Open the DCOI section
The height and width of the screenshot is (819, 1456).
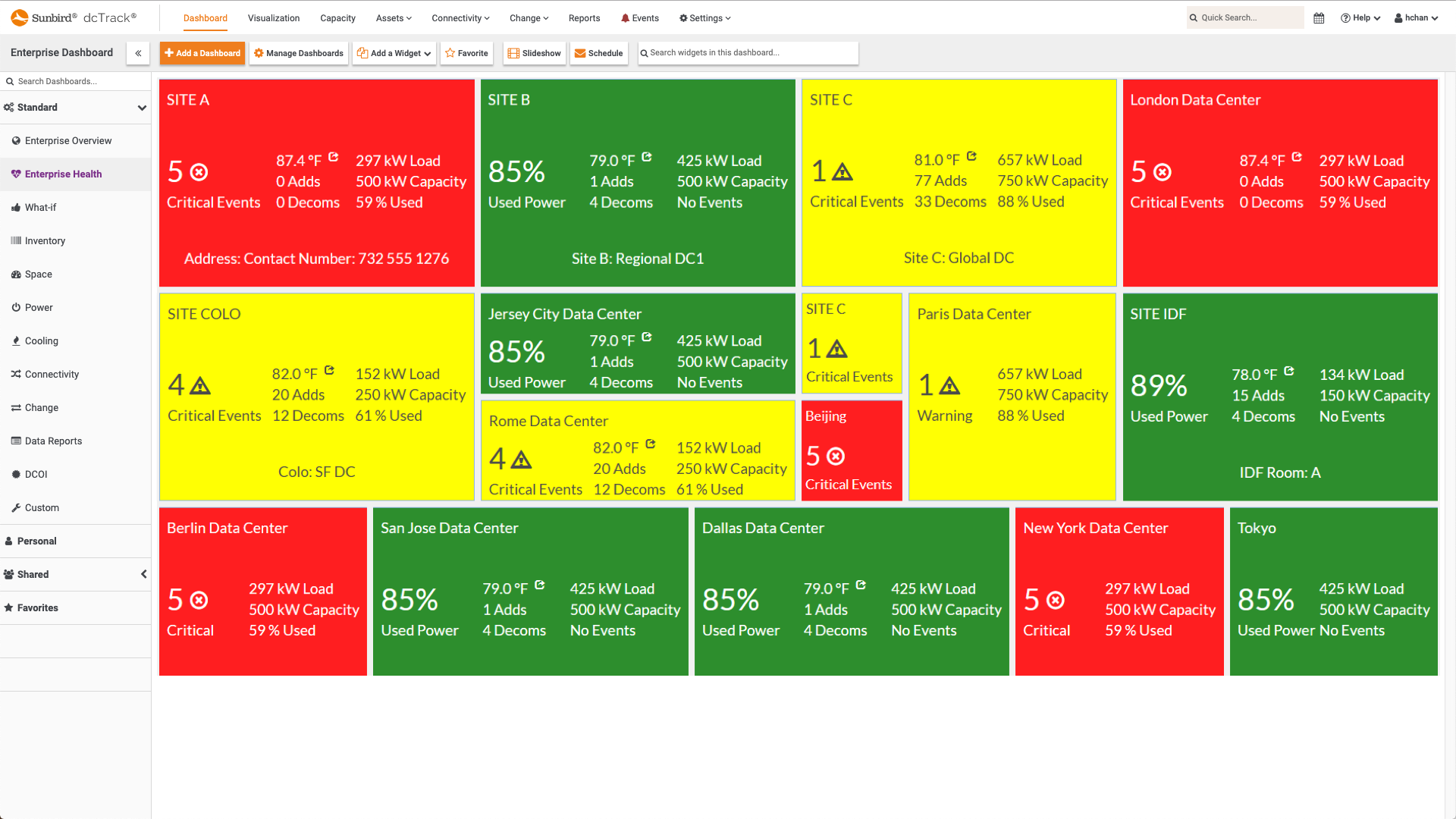pos(36,474)
